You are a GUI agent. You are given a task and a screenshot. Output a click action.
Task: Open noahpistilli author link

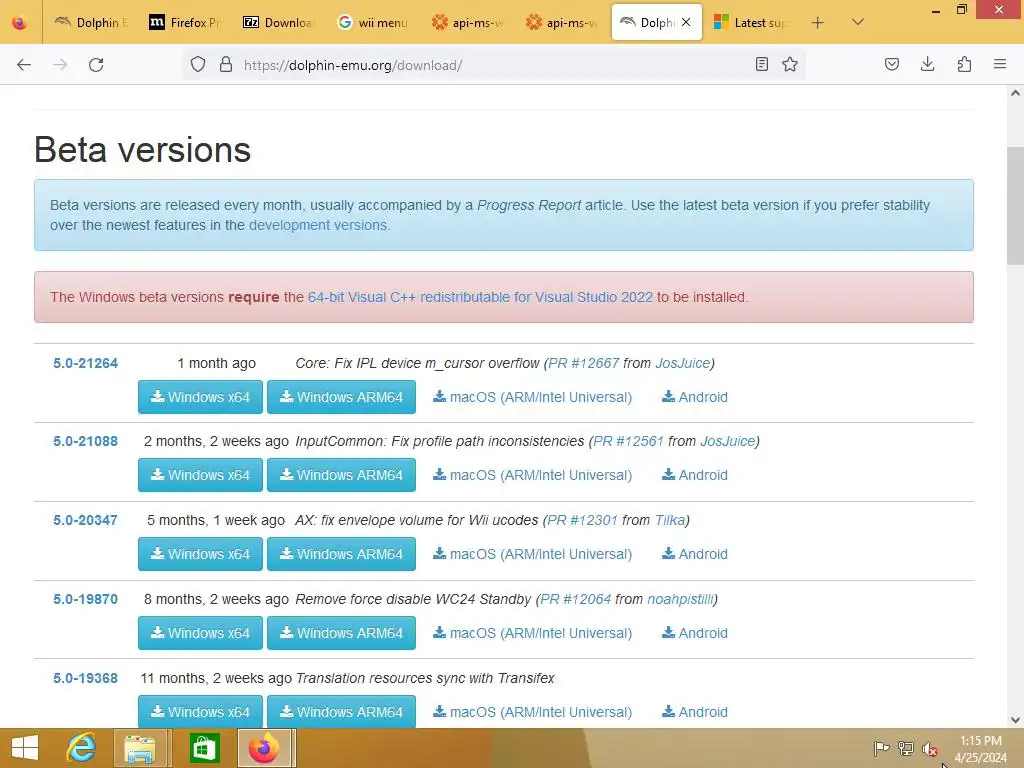pyautogui.click(x=680, y=600)
